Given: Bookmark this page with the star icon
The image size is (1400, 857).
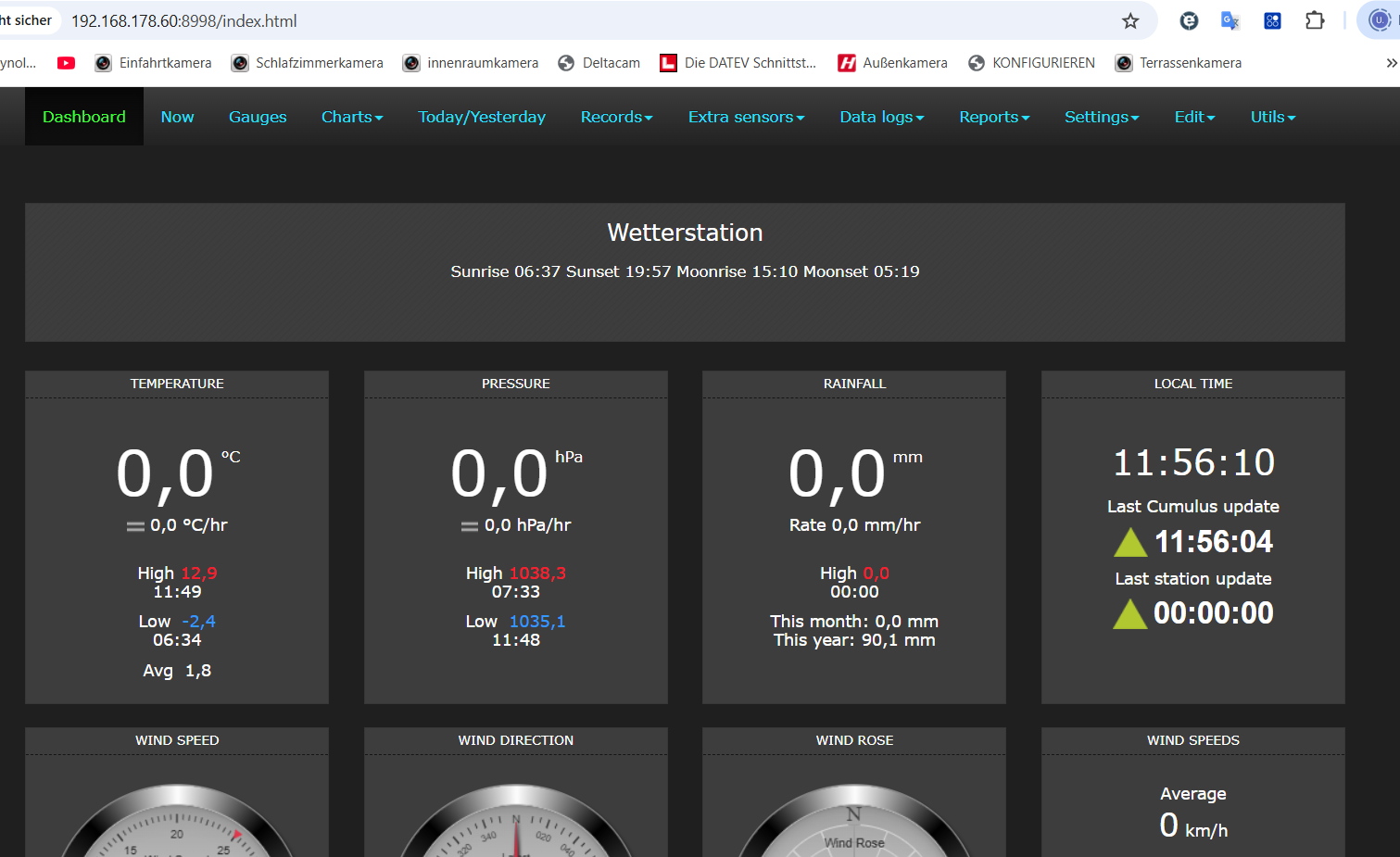Looking at the screenshot, I should (x=1129, y=20).
